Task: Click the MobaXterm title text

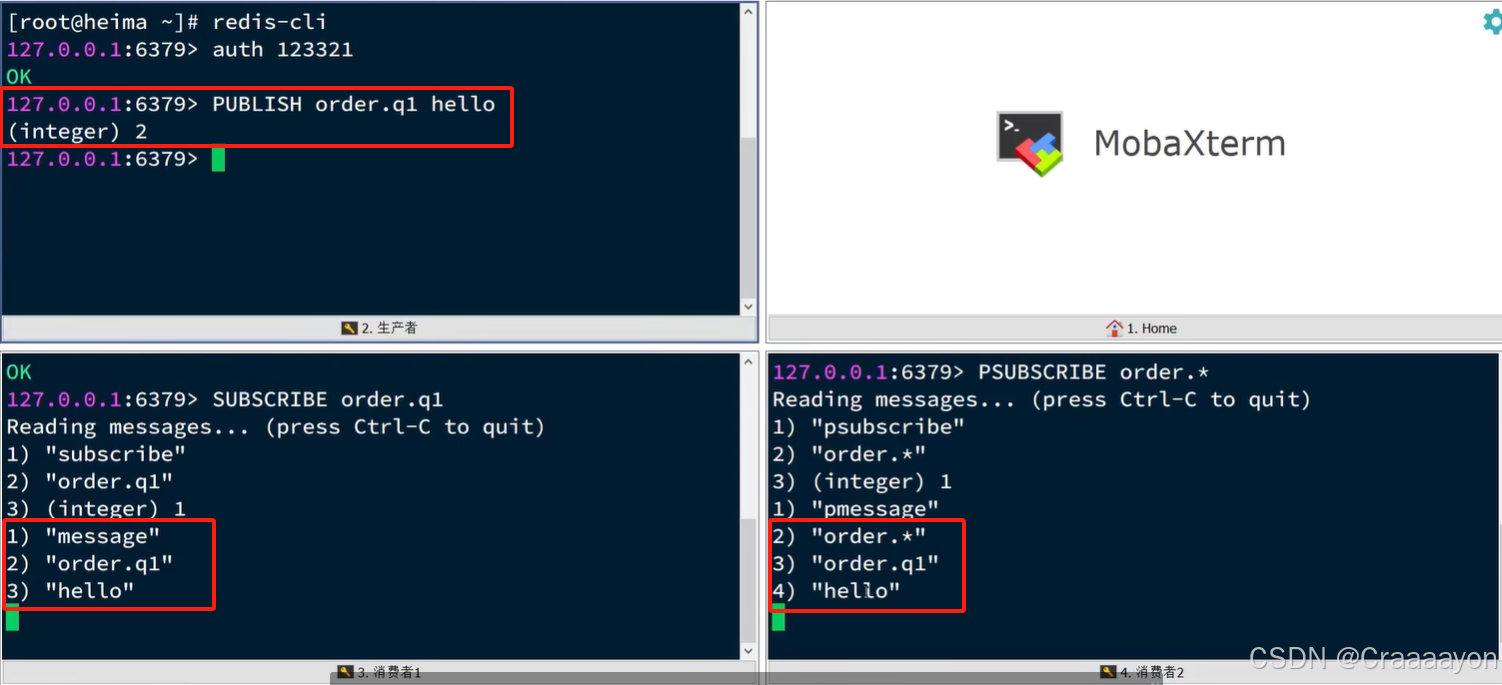Action: (1189, 143)
